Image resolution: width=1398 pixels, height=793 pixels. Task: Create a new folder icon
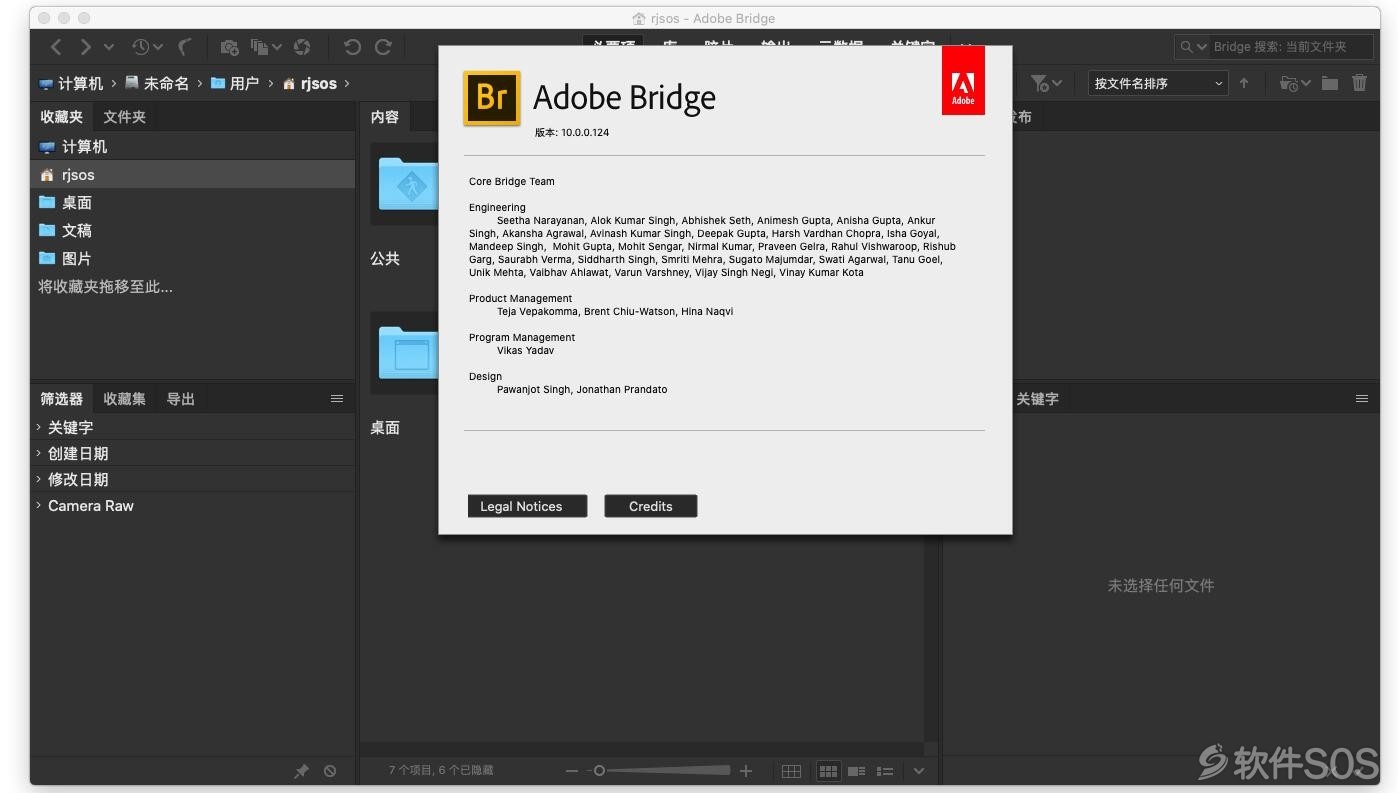(1329, 83)
